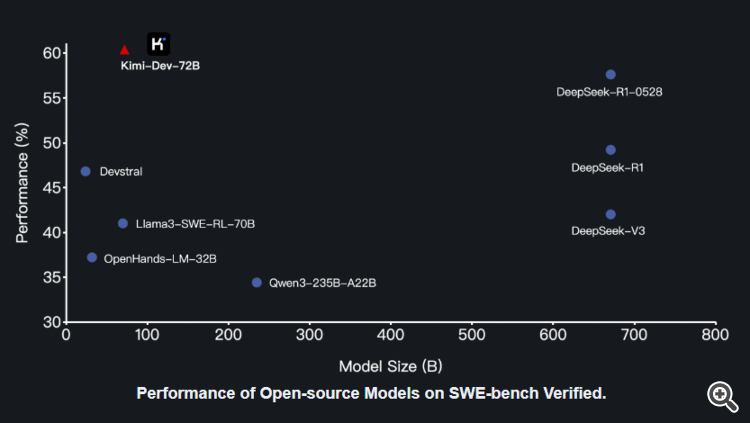750x423 pixels.
Task: Click the OpenHands-LM-32B text label
Action: point(160,259)
